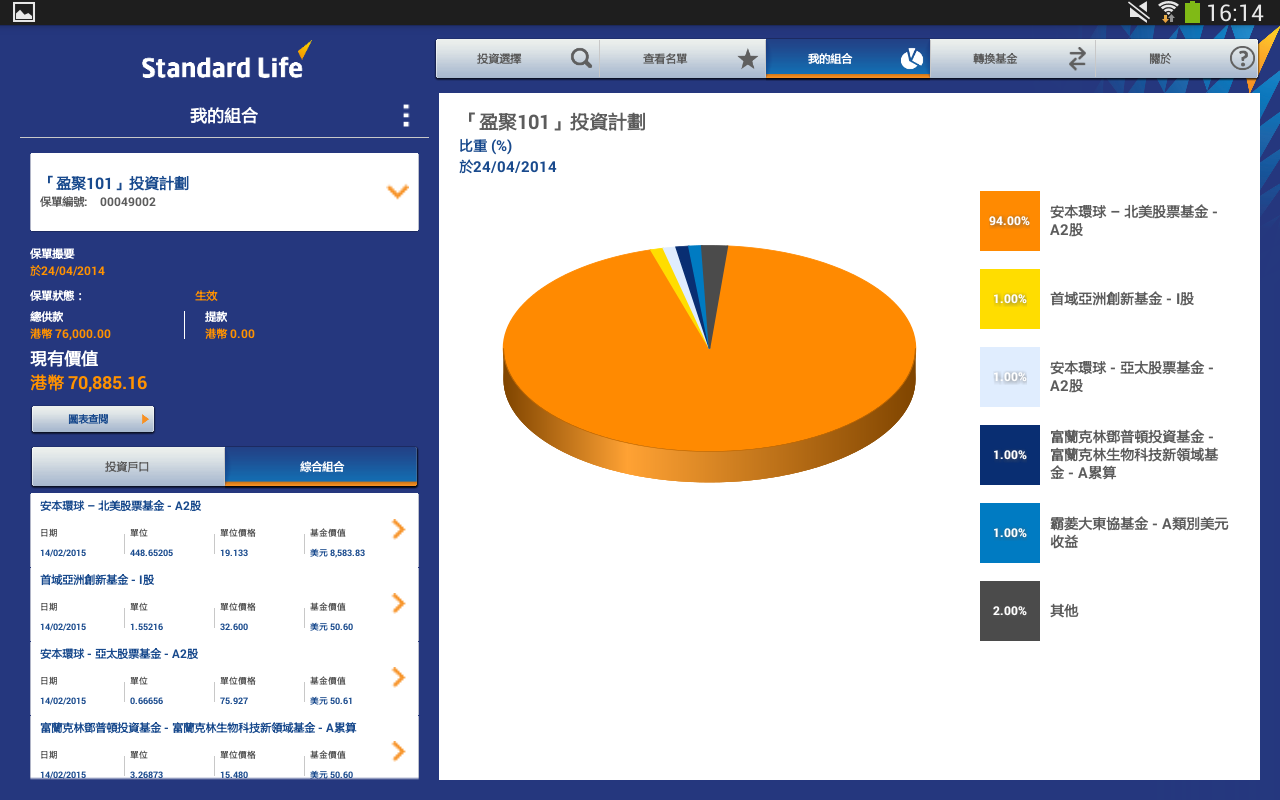This screenshot has width=1280, height=800.
Task: Select the 我的組合 tab
Action: (848, 59)
